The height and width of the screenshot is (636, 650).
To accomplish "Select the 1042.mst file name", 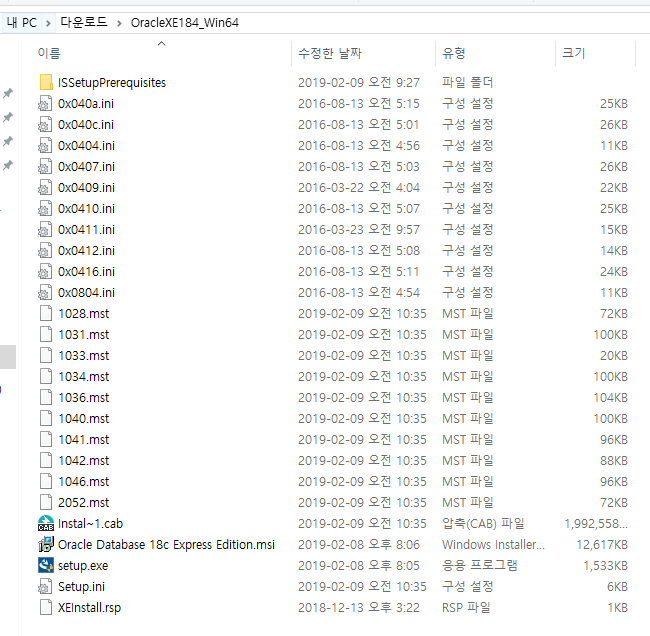I will (x=84, y=461).
